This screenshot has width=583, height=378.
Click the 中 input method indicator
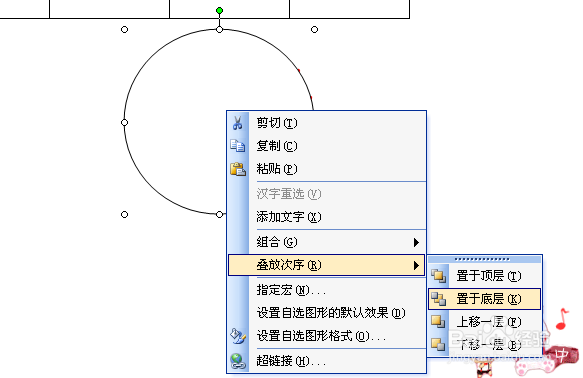[x=561, y=356]
